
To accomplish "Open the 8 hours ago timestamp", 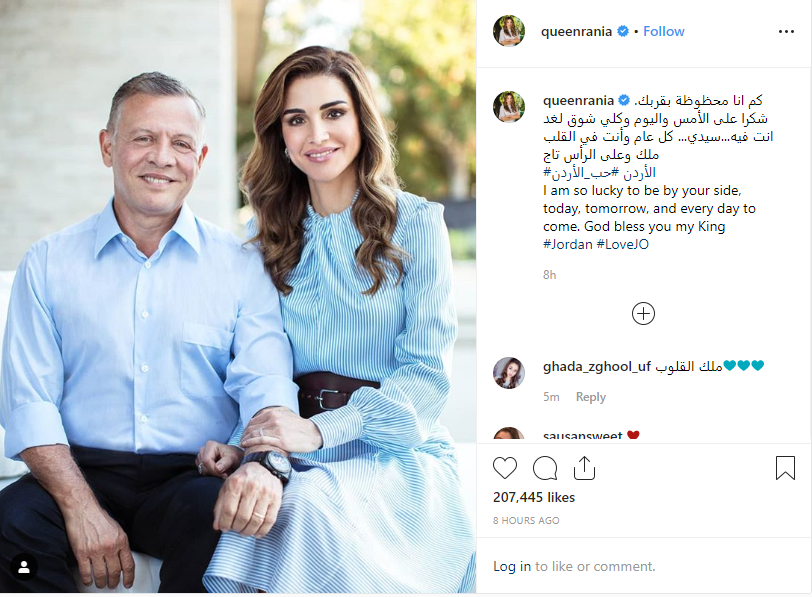I will (x=526, y=521).
